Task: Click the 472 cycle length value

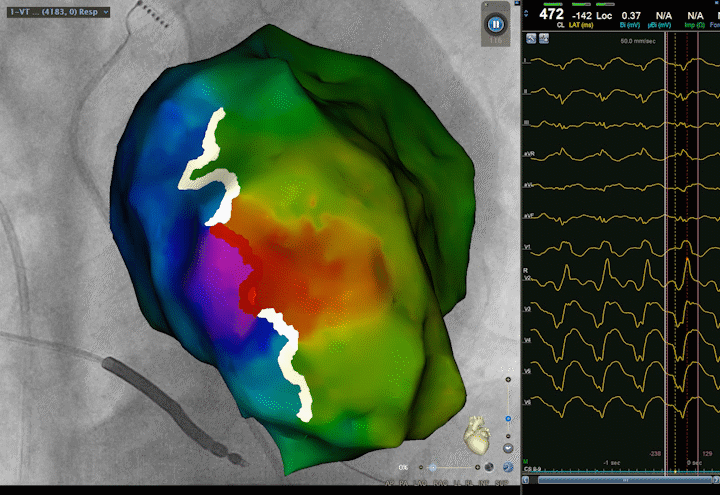Action: pyautogui.click(x=551, y=14)
